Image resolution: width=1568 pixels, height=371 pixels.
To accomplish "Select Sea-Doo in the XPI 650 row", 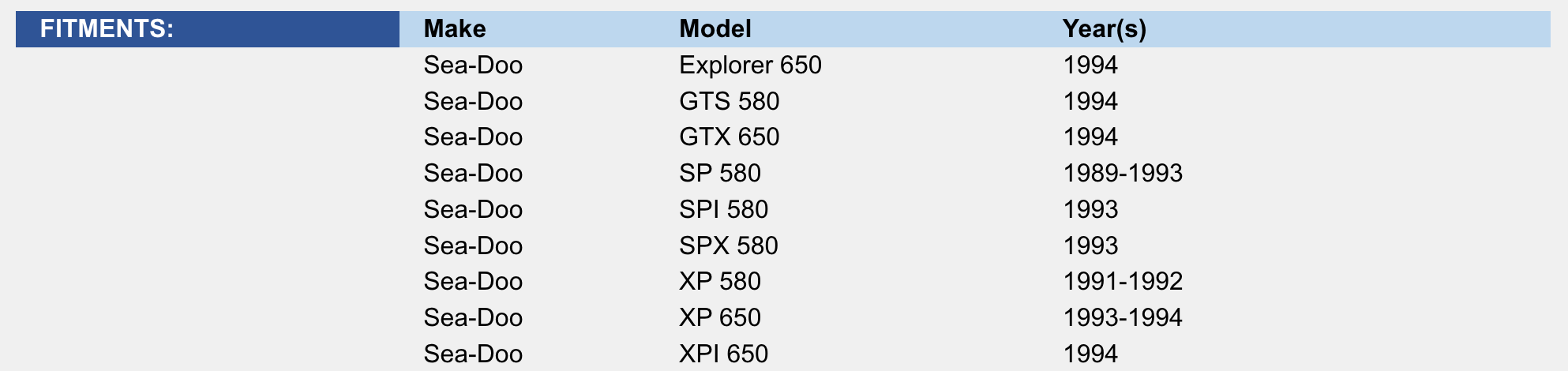I will pyautogui.click(x=473, y=354).
